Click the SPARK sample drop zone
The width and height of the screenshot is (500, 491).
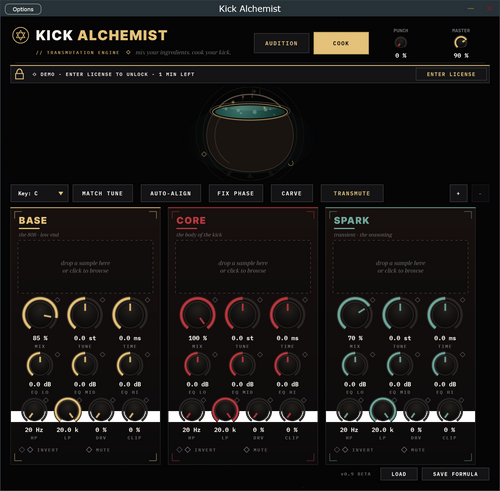[400, 267]
